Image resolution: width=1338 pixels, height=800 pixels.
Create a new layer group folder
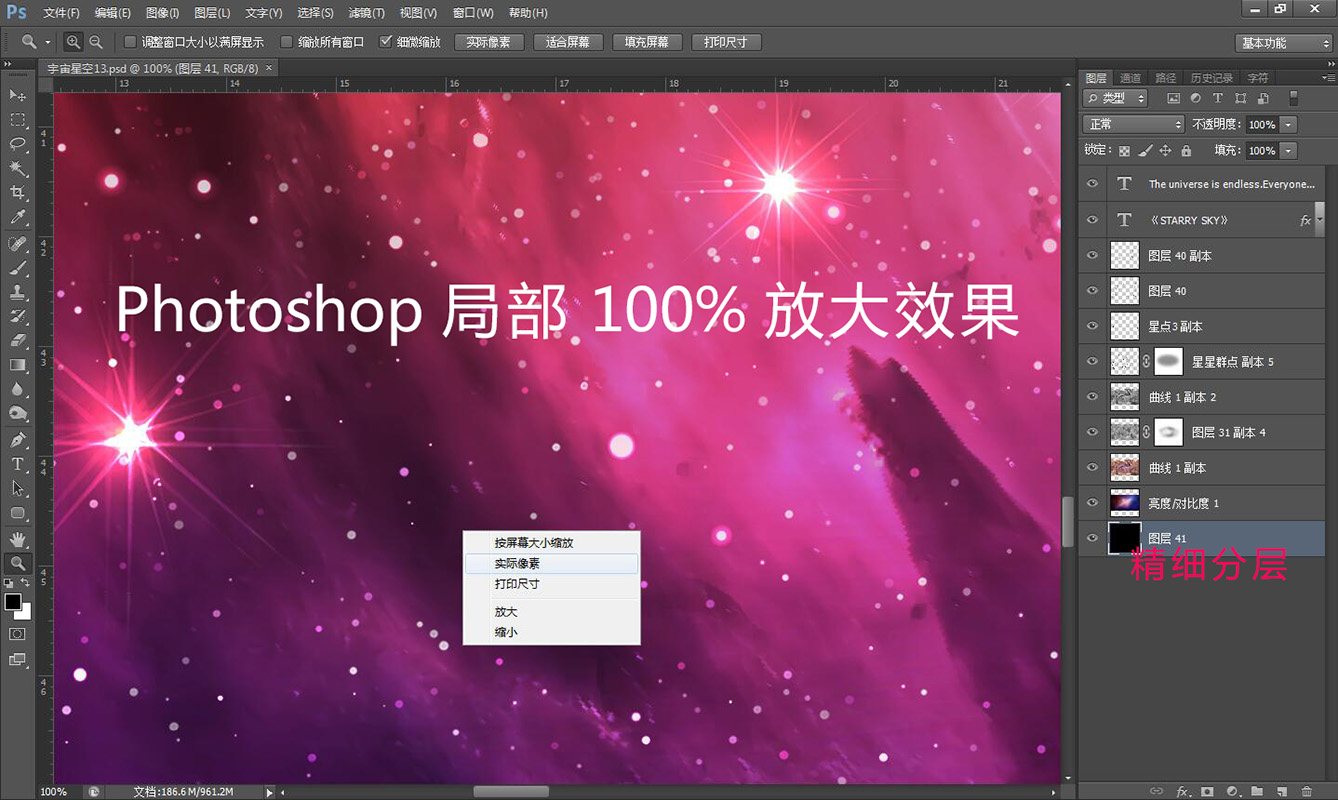coord(1257,791)
